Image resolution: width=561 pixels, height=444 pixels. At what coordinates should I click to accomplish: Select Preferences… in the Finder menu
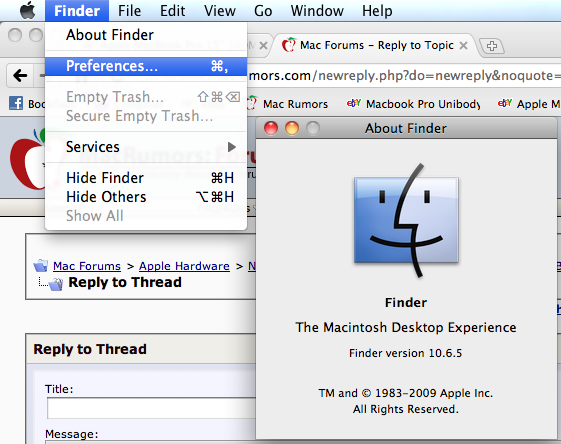coord(146,66)
